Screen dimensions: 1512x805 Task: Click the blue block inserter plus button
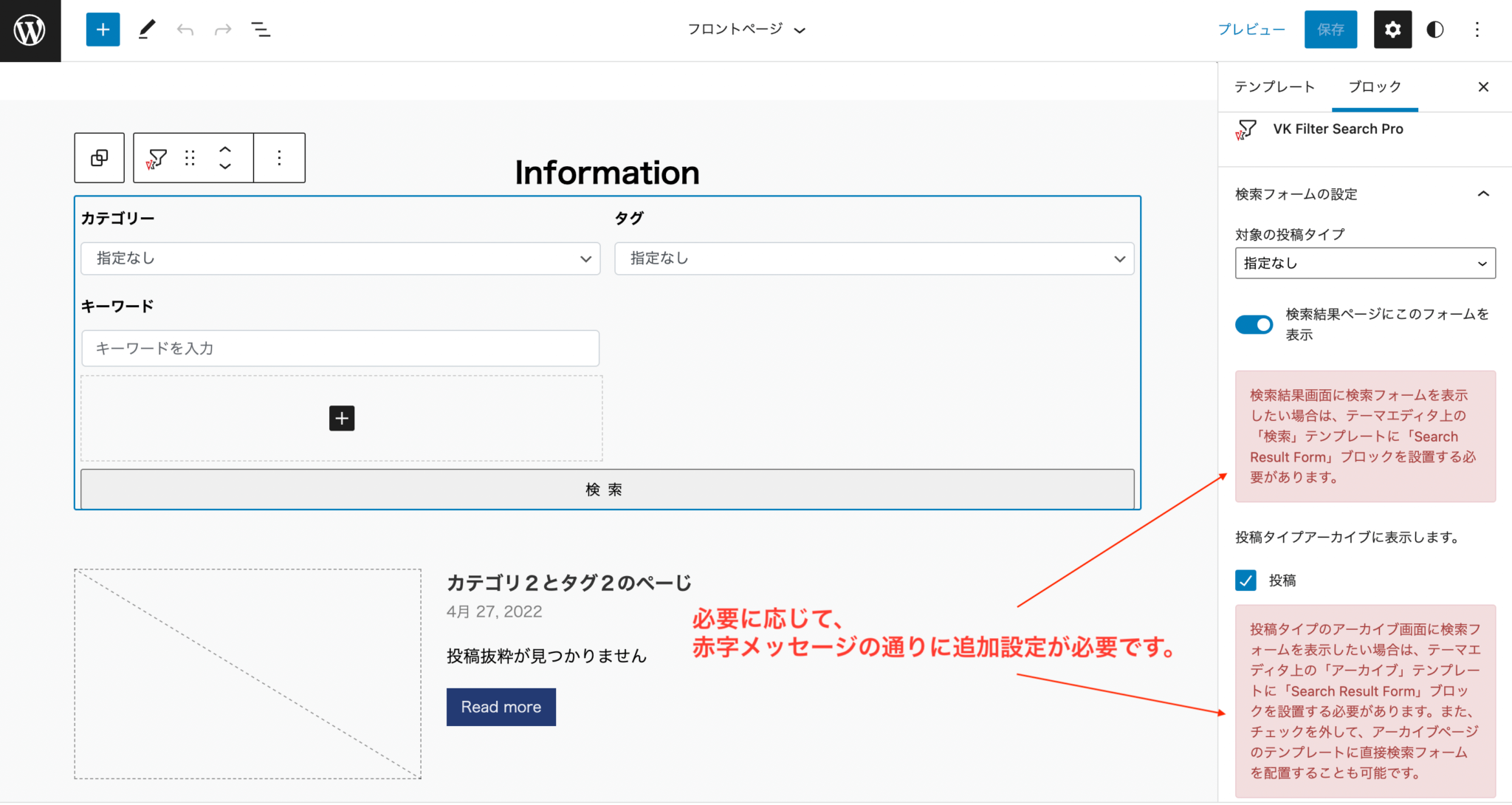tap(103, 30)
